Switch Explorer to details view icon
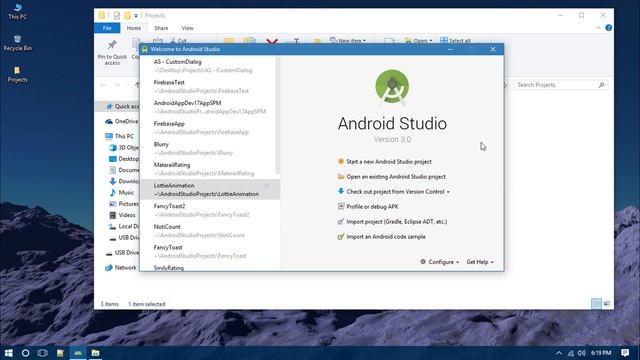Image resolution: width=640 pixels, height=360 pixels. click(x=596, y=304)
